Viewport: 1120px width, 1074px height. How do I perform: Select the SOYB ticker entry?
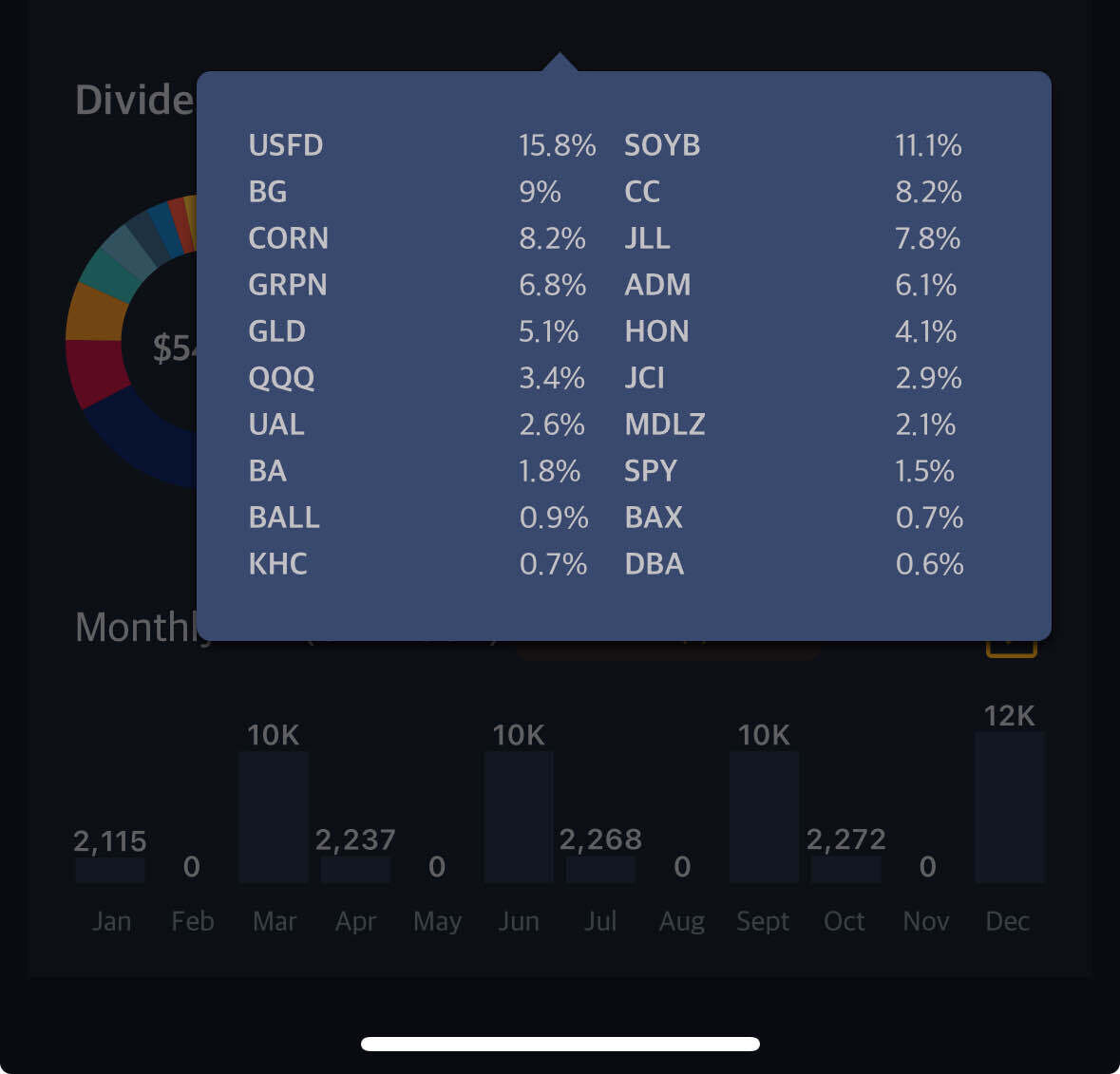click(x=662, y=145)
